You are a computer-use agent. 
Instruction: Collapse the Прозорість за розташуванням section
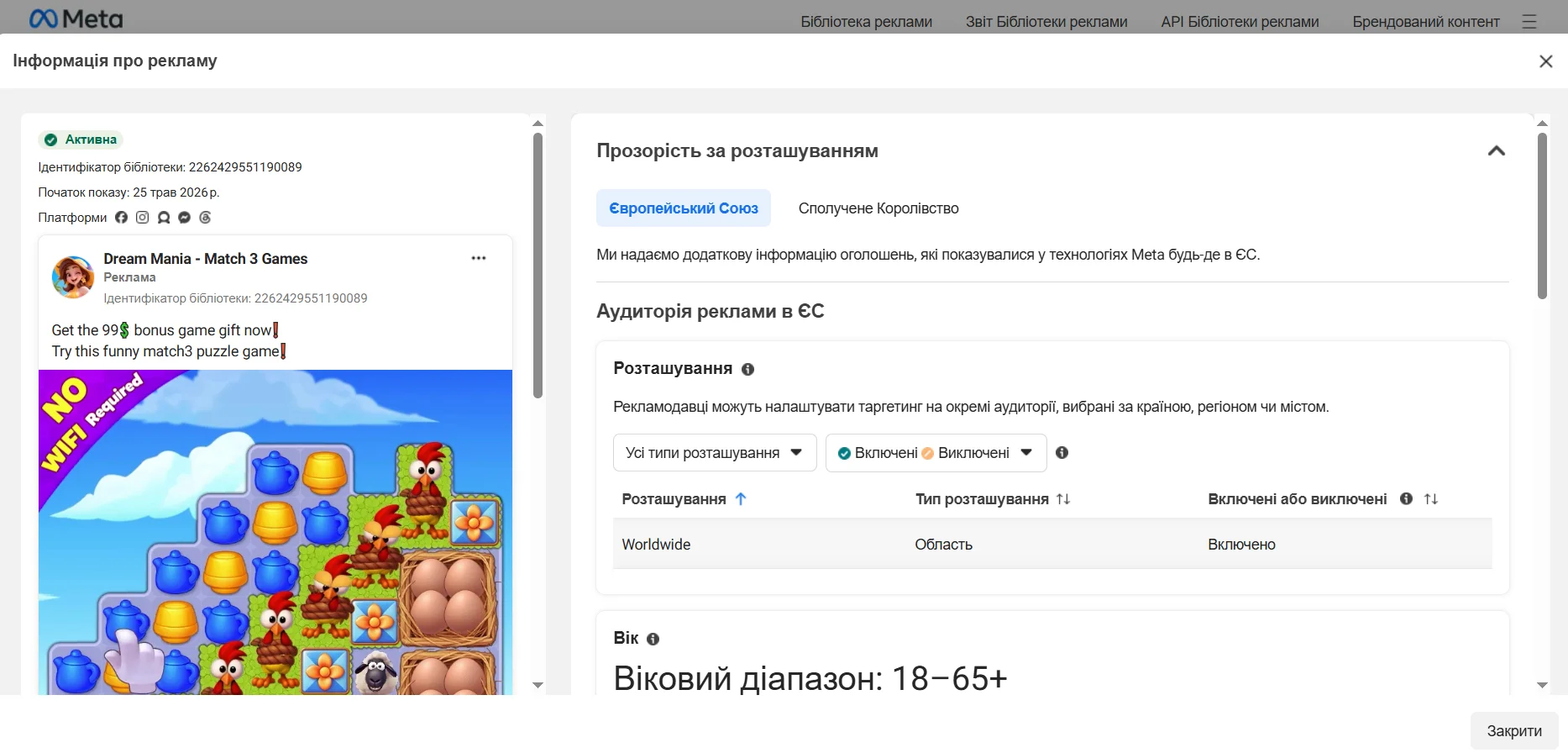(1497, 151)
